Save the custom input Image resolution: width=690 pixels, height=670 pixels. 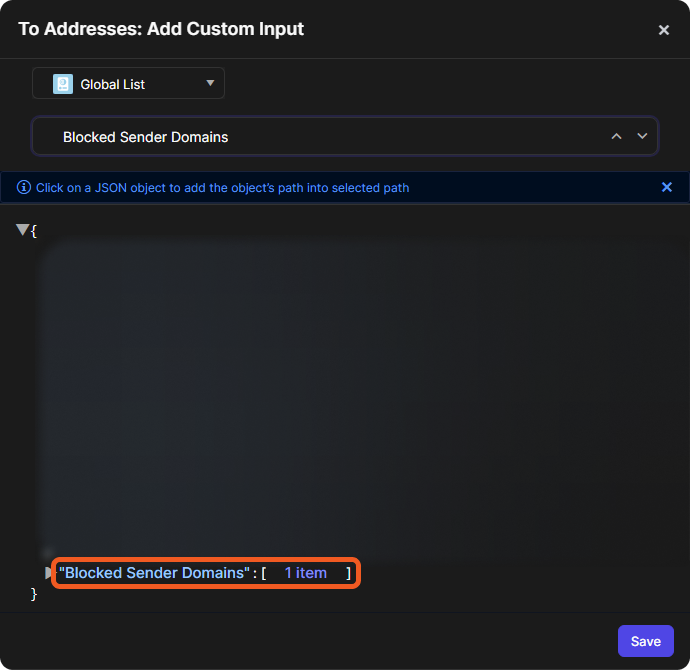click(x=646, y=641)
